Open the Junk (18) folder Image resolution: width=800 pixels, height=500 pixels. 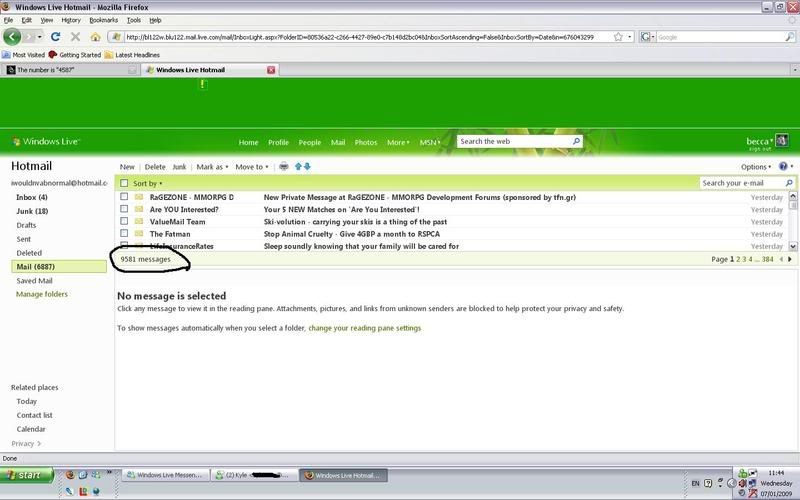pyautogui.click(x=32, y=212)
